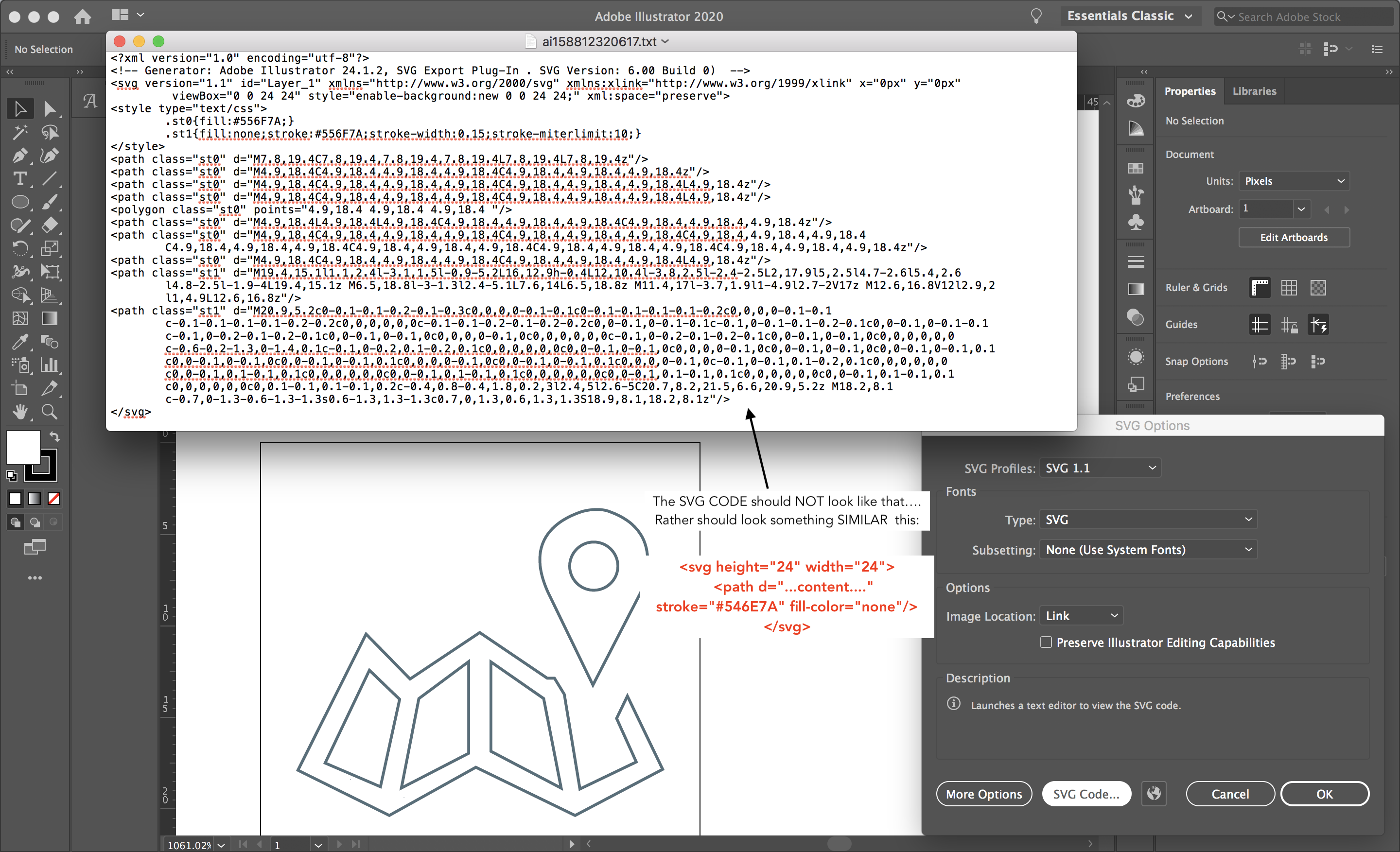The height and width of the screenshot is (852, 1400).
Task: Click the show SVG in browser globe icon
Action: [x=1154, y=794]
